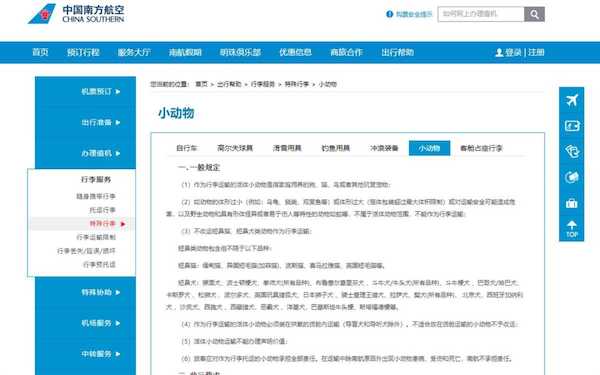Click the 一.一般规定 section heading
Viewport: 600px width, 375px height.
coord(199,168)
